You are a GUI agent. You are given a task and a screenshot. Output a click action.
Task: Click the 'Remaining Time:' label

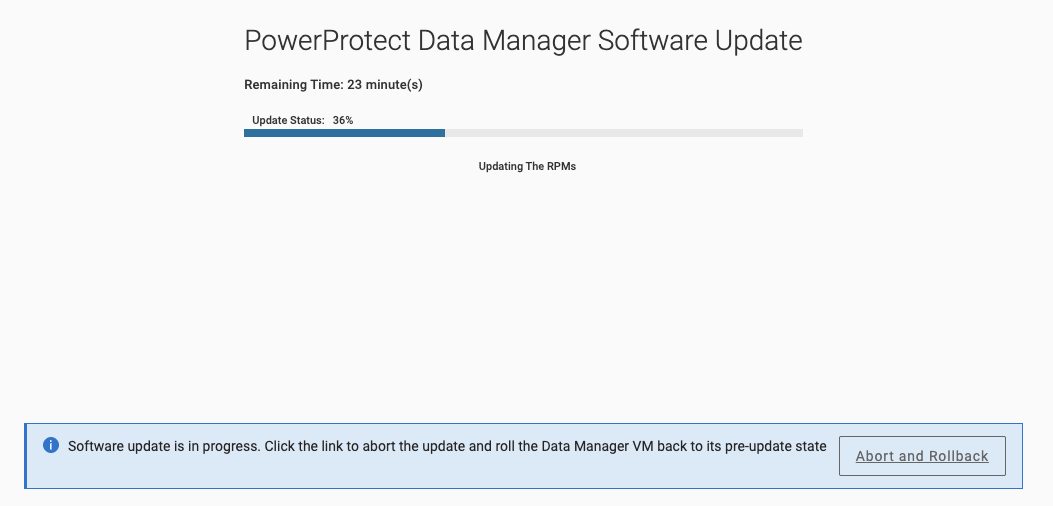(x=294, y=85)
